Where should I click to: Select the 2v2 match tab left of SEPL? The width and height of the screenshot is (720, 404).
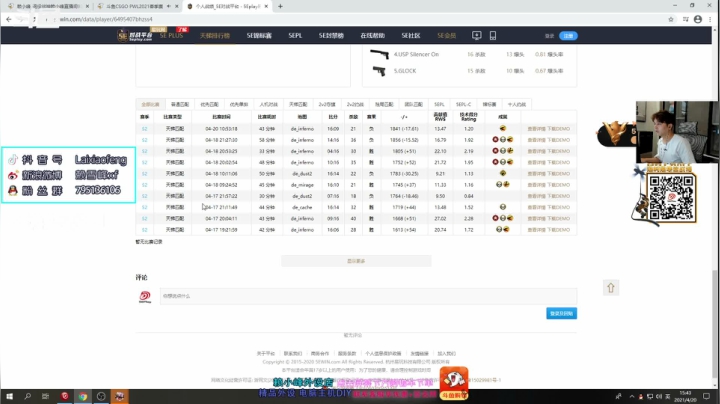click(x=355, y=104)
